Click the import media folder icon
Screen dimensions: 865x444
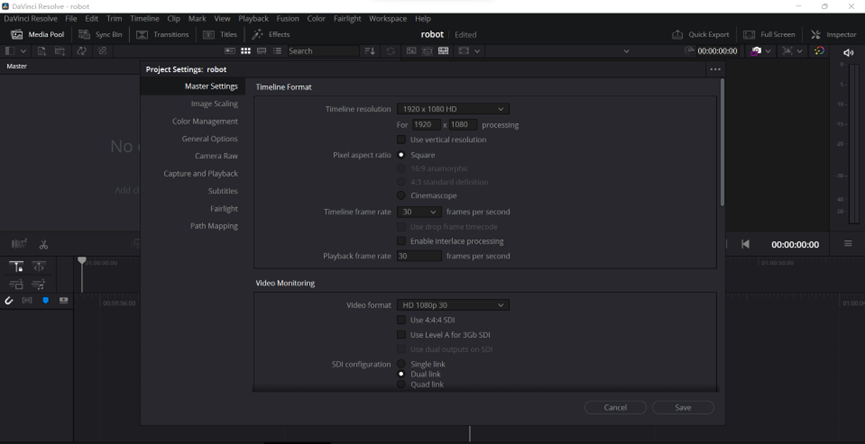coord(60,51)
